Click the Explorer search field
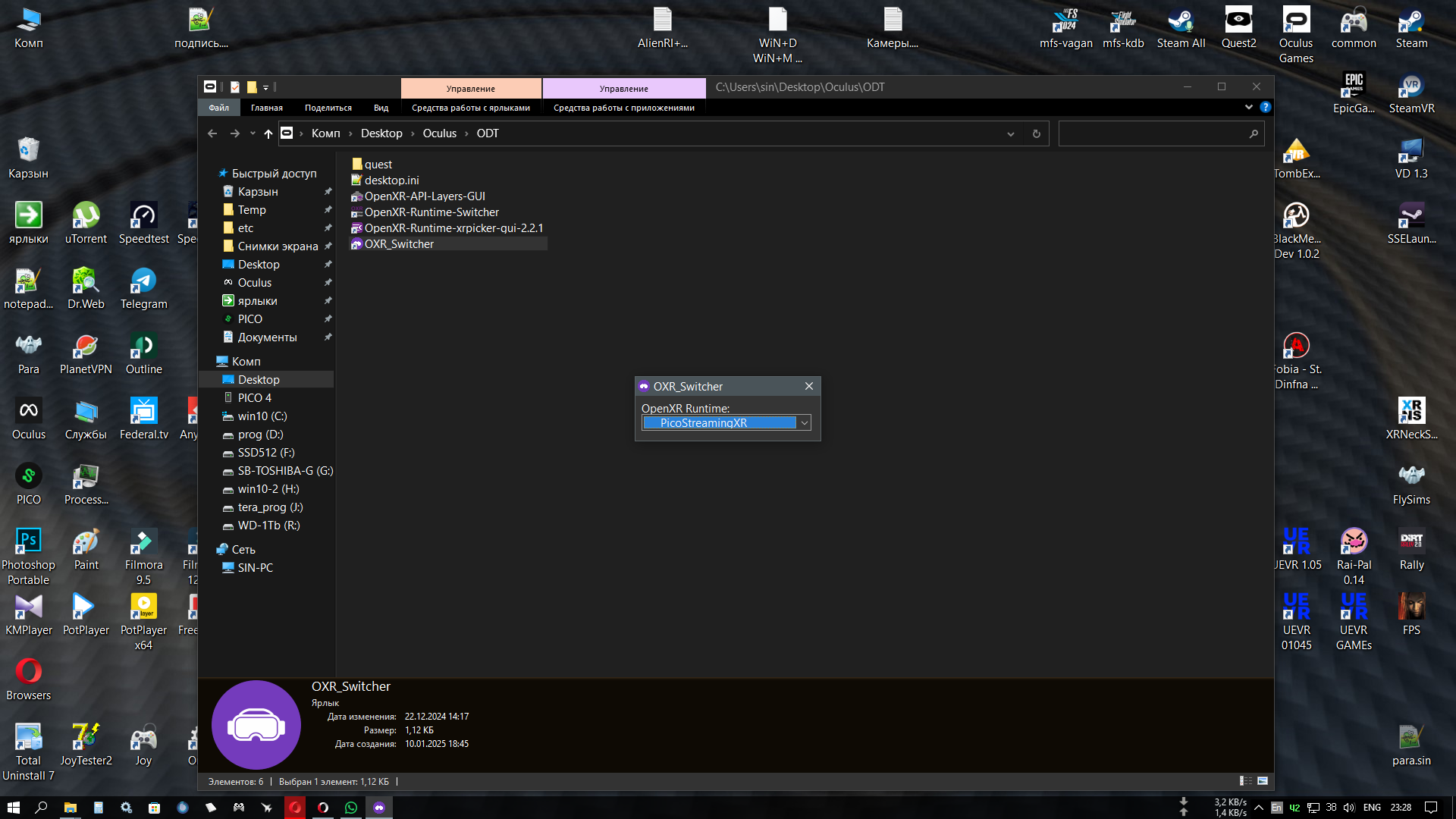 point(1153,134)
